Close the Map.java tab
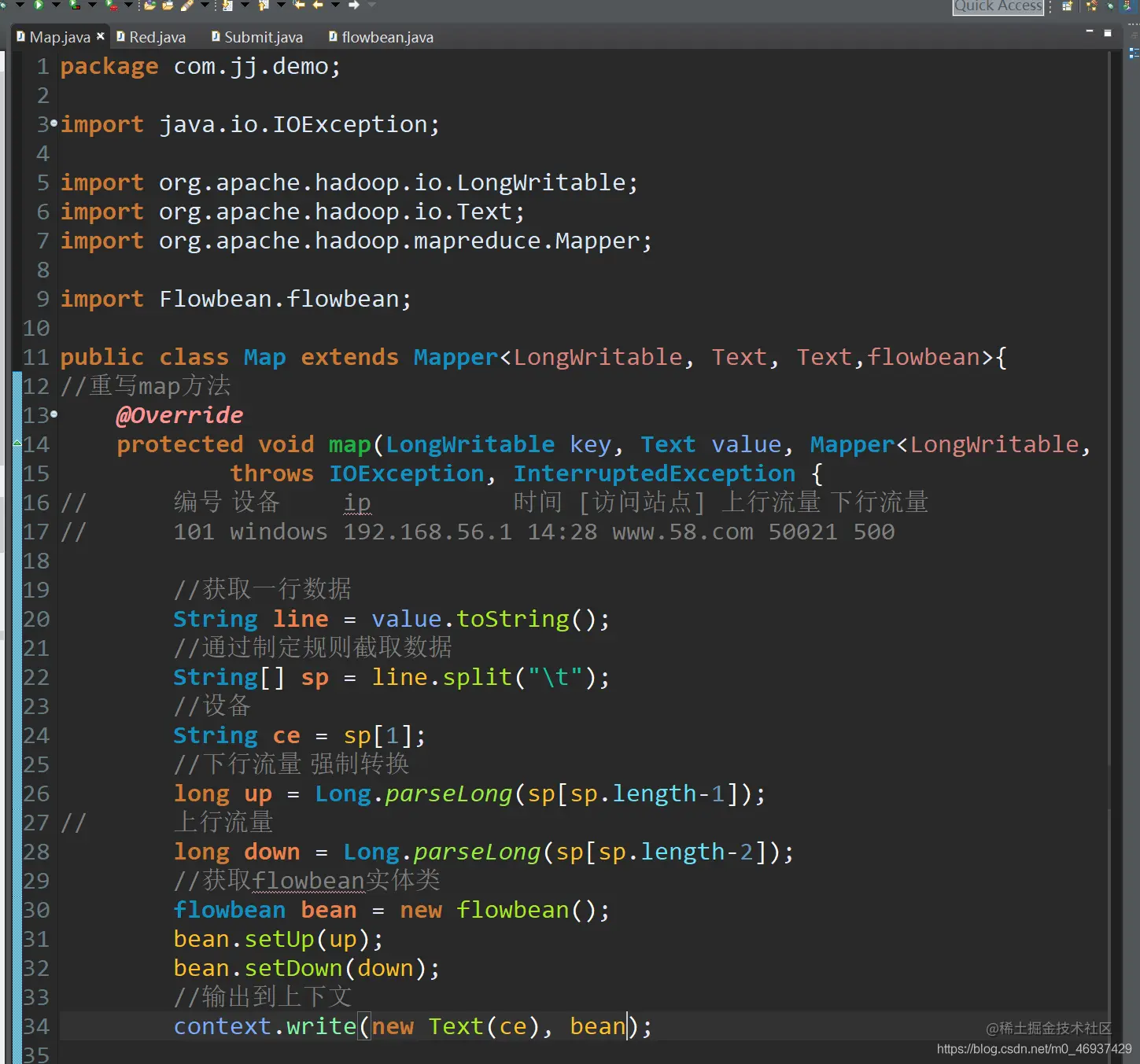Viewport: 1140px width, 1064px height. point(101,36)
